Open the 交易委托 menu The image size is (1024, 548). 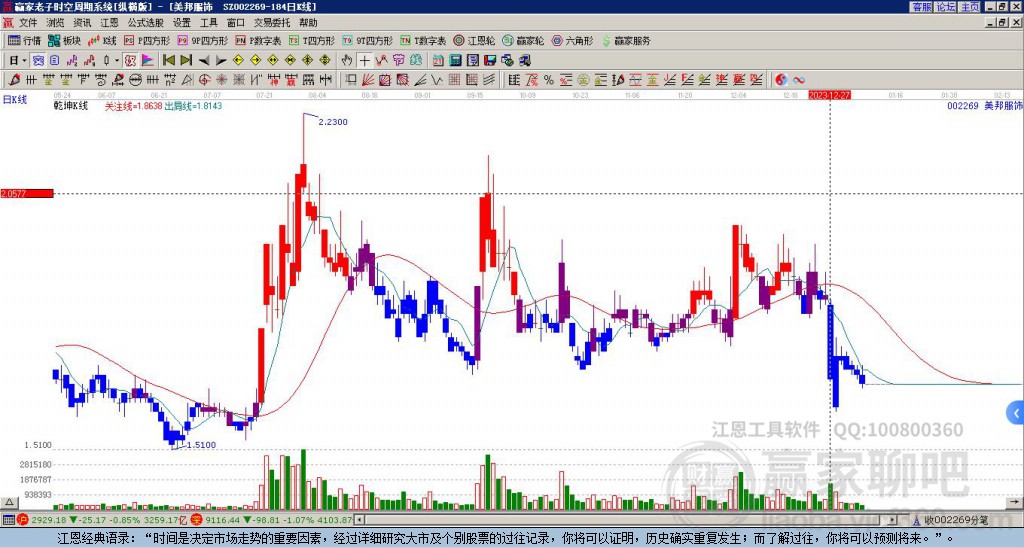[272, 23]
